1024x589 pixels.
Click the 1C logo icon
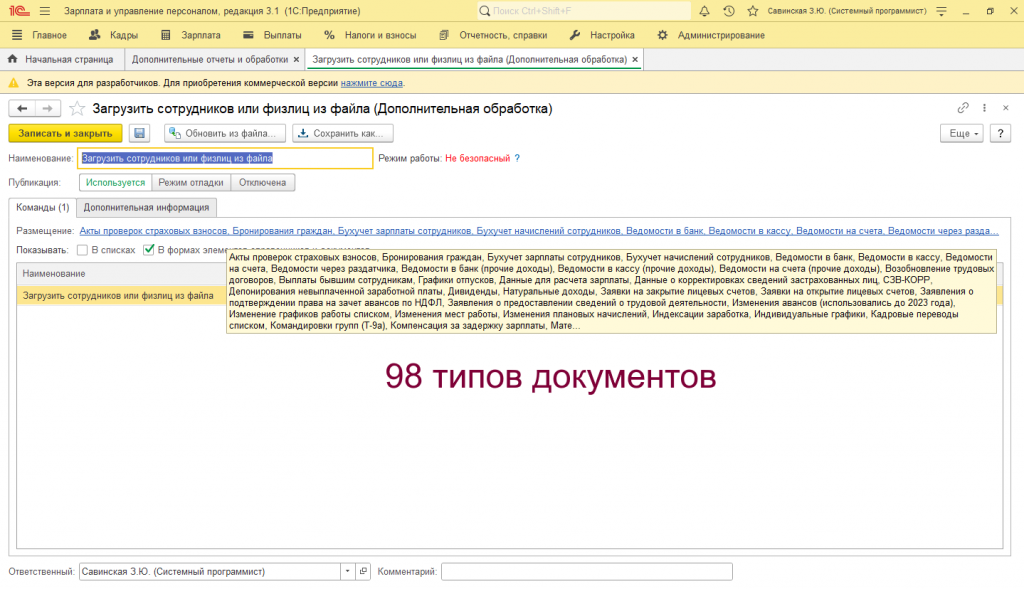pyautogui.click(x=19, y=11)
